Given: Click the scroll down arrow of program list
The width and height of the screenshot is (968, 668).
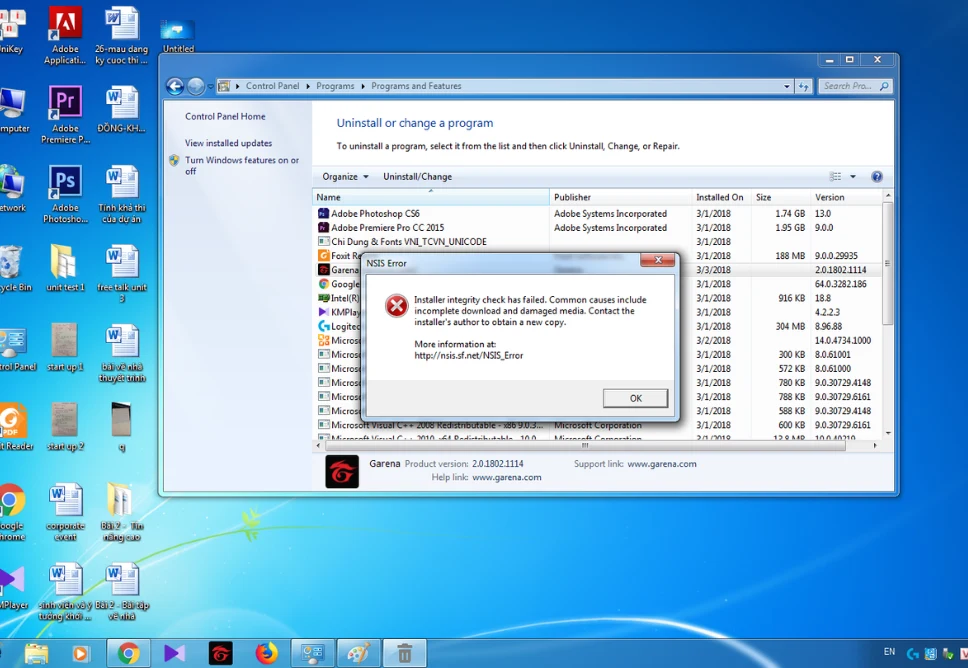Looking at the screenshot, I should pyautogui.click(x=888, y=433).
